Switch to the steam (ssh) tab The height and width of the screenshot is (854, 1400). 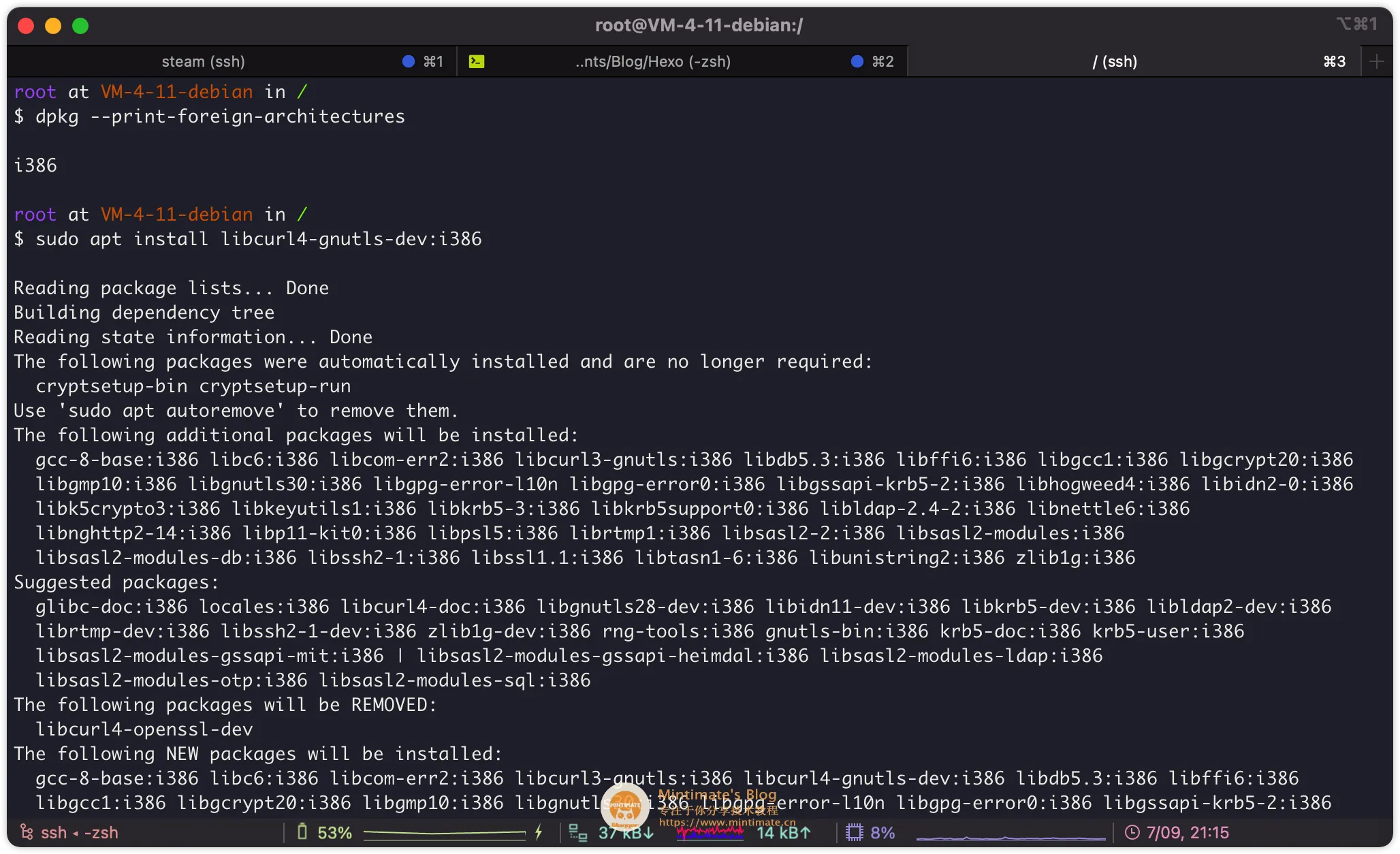[x=232, y=61]
